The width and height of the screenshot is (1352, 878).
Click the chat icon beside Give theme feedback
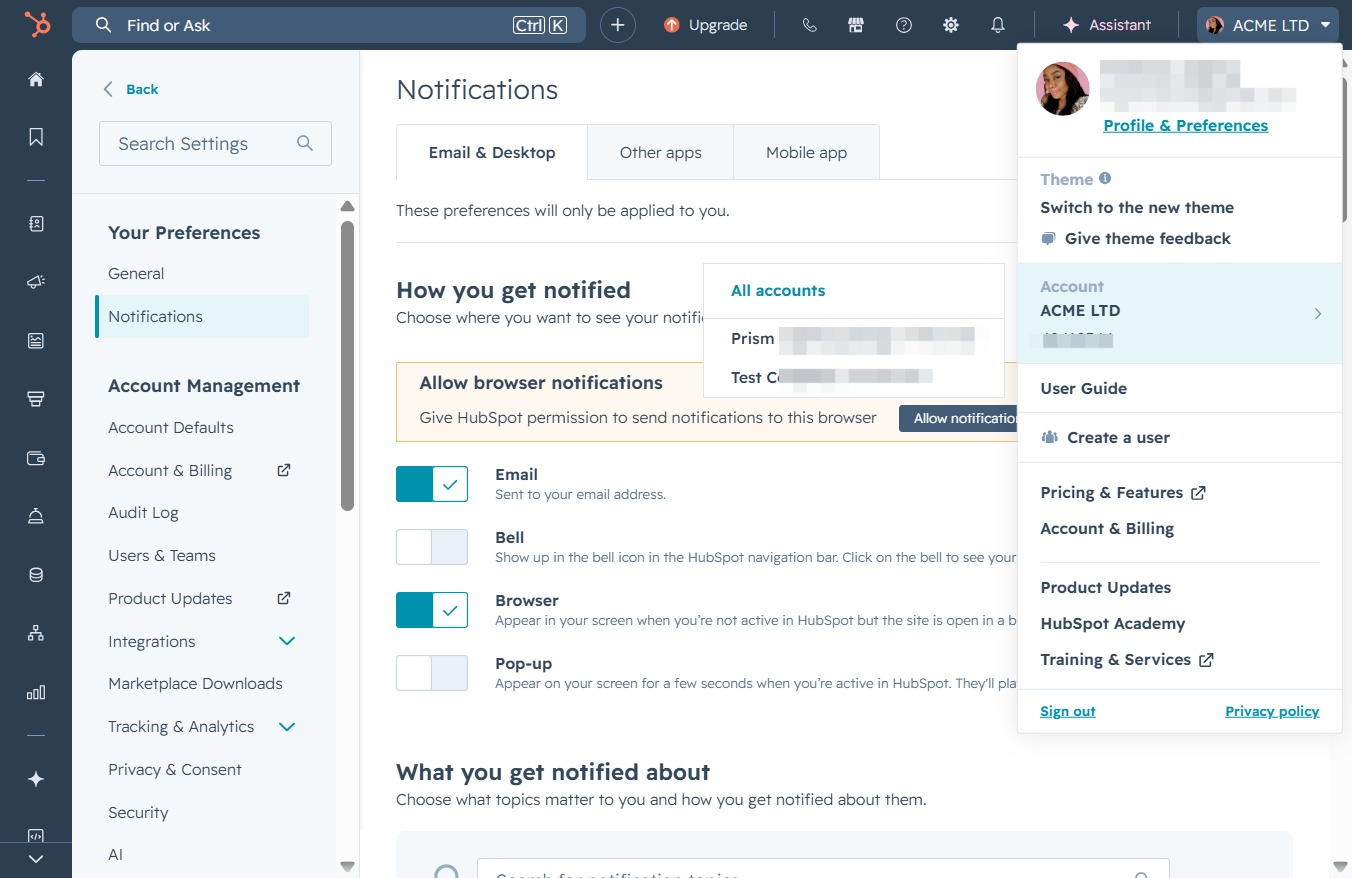(1048, 238)
